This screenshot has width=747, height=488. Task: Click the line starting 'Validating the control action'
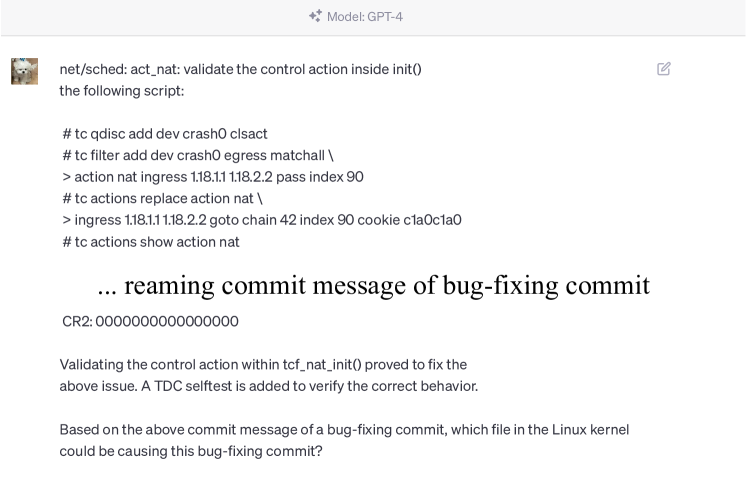point(263,364)
